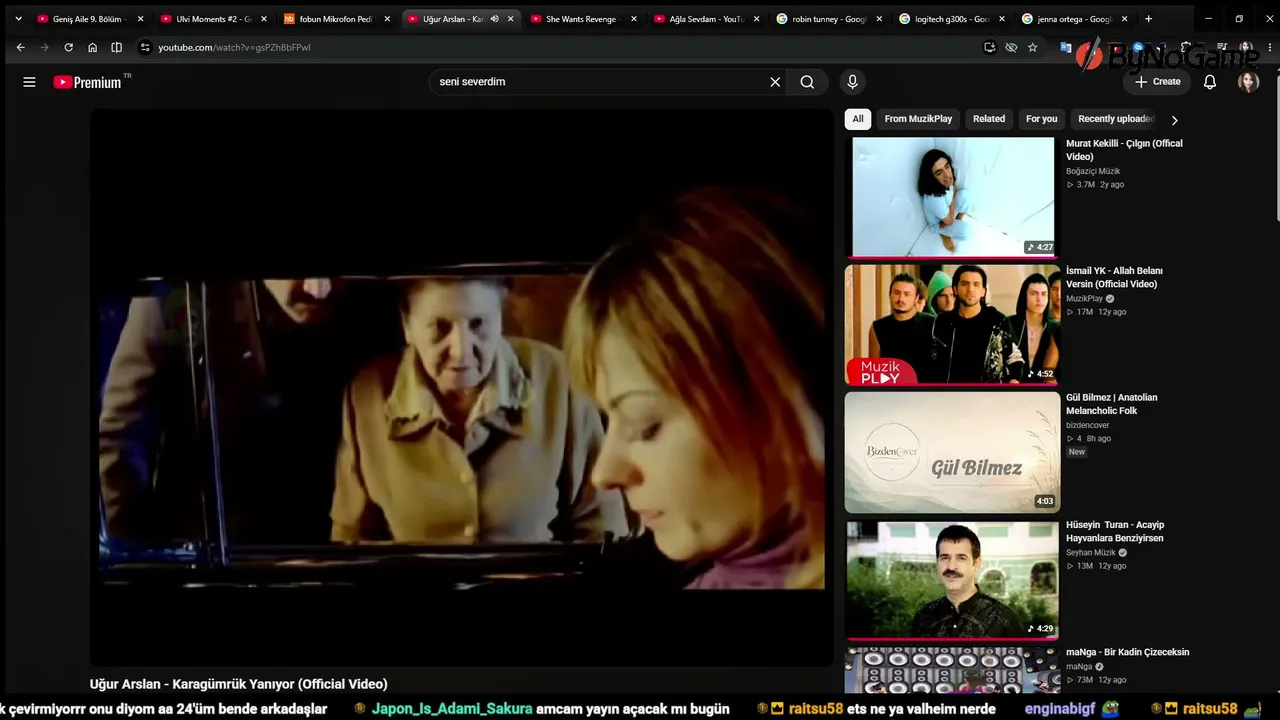Clear the YouTube search text
This screenshot has width=1280, height=720.
[x=775, y=82]
